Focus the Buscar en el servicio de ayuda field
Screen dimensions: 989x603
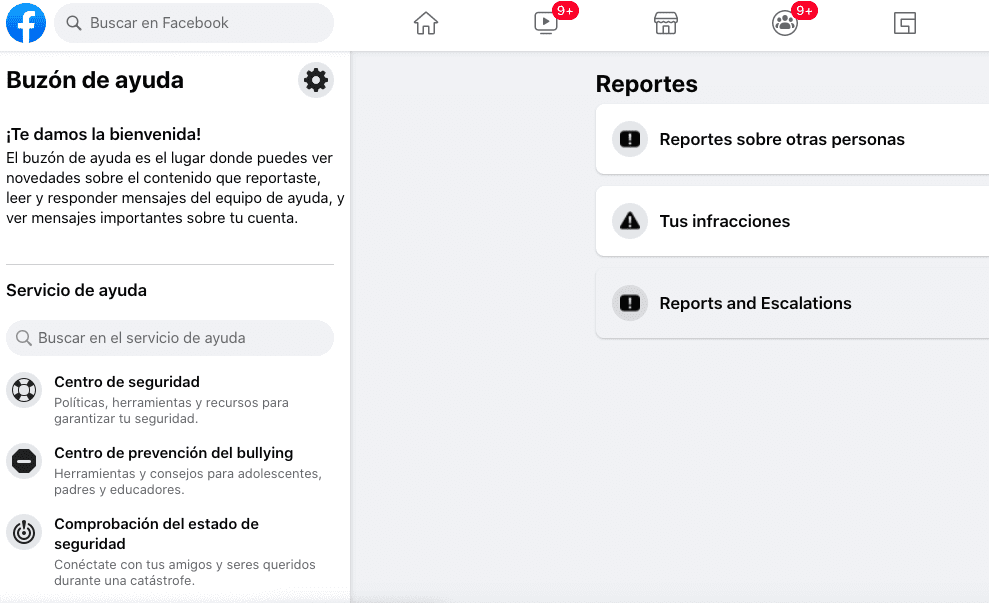tap(170, 338)
